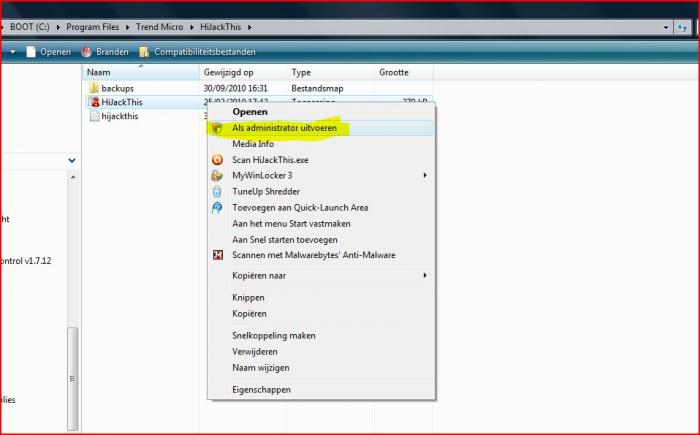Click the hijackthis text file icon
This screenshot has height=435, width=700.
click(94, 116)
